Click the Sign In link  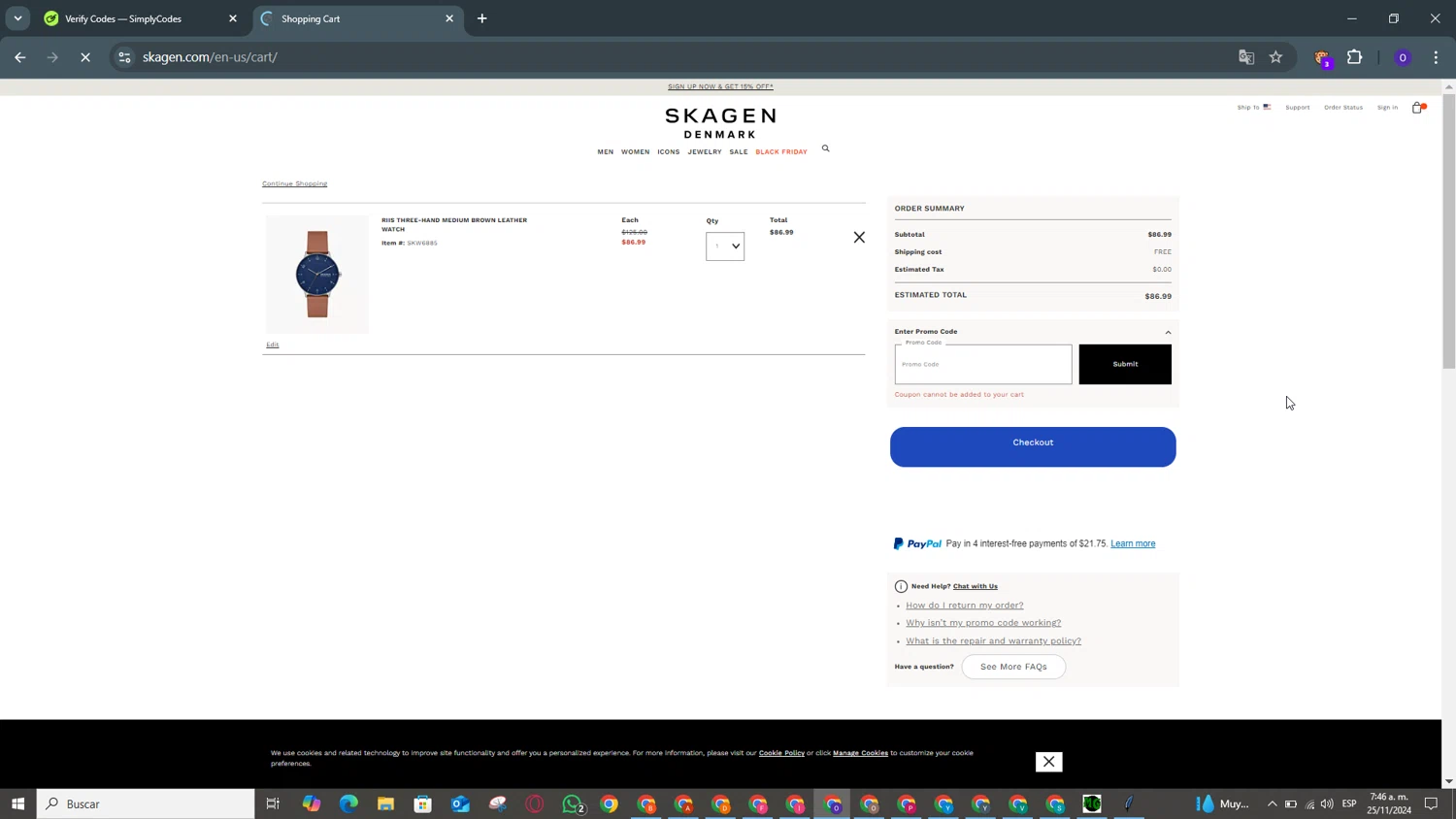(x=1388, y=107)
